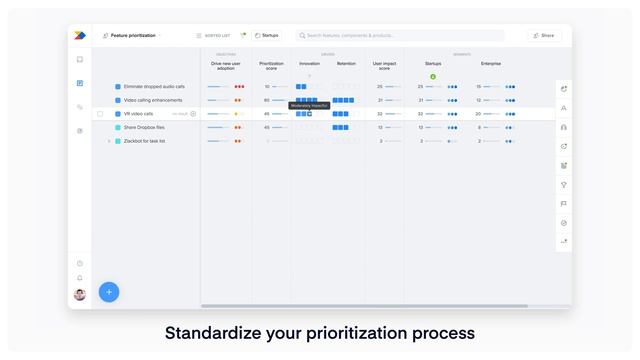Open the user profile avatar
The image size is (640, 360).
tap(80, 294)
